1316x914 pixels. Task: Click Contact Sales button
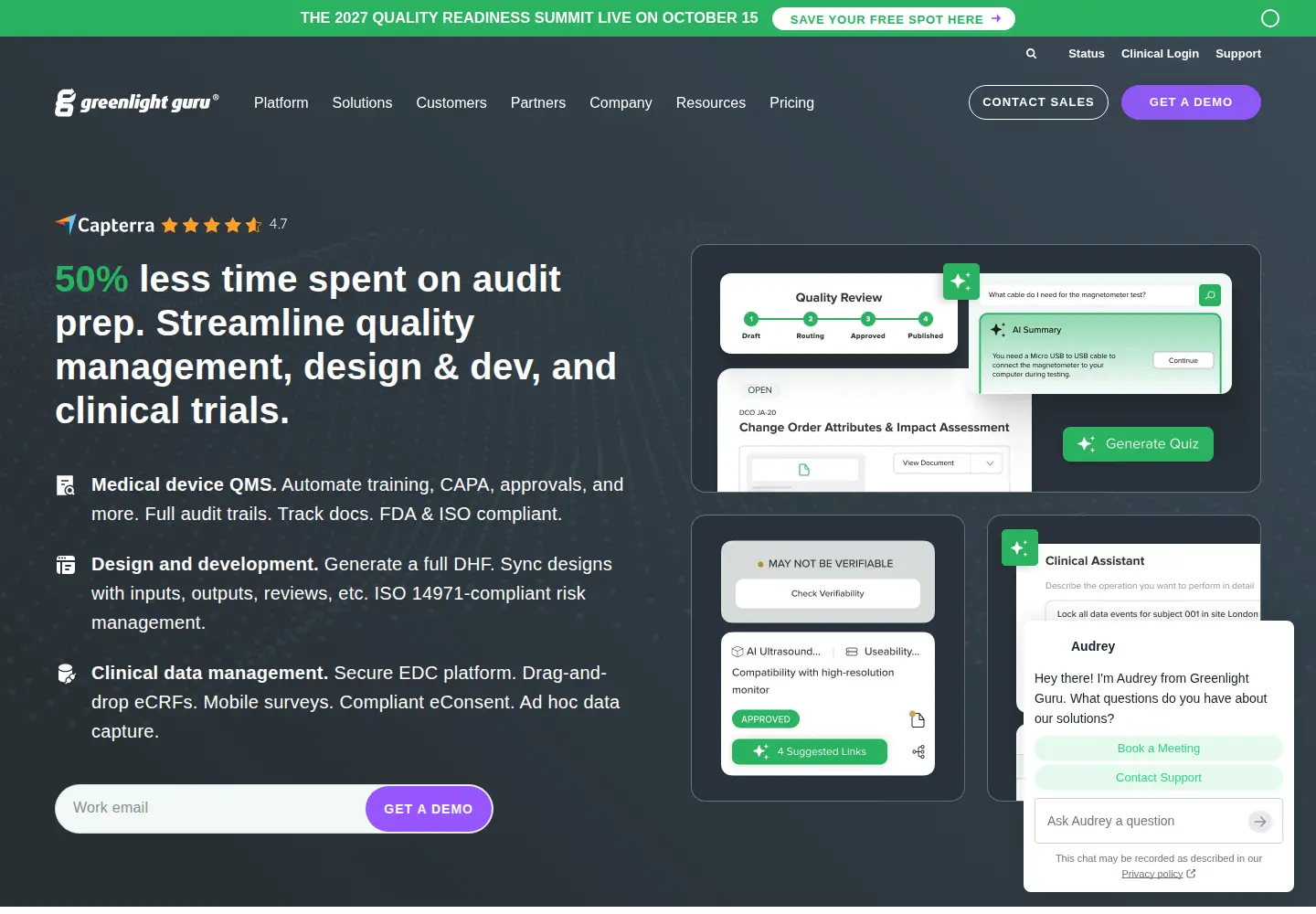1038,102
